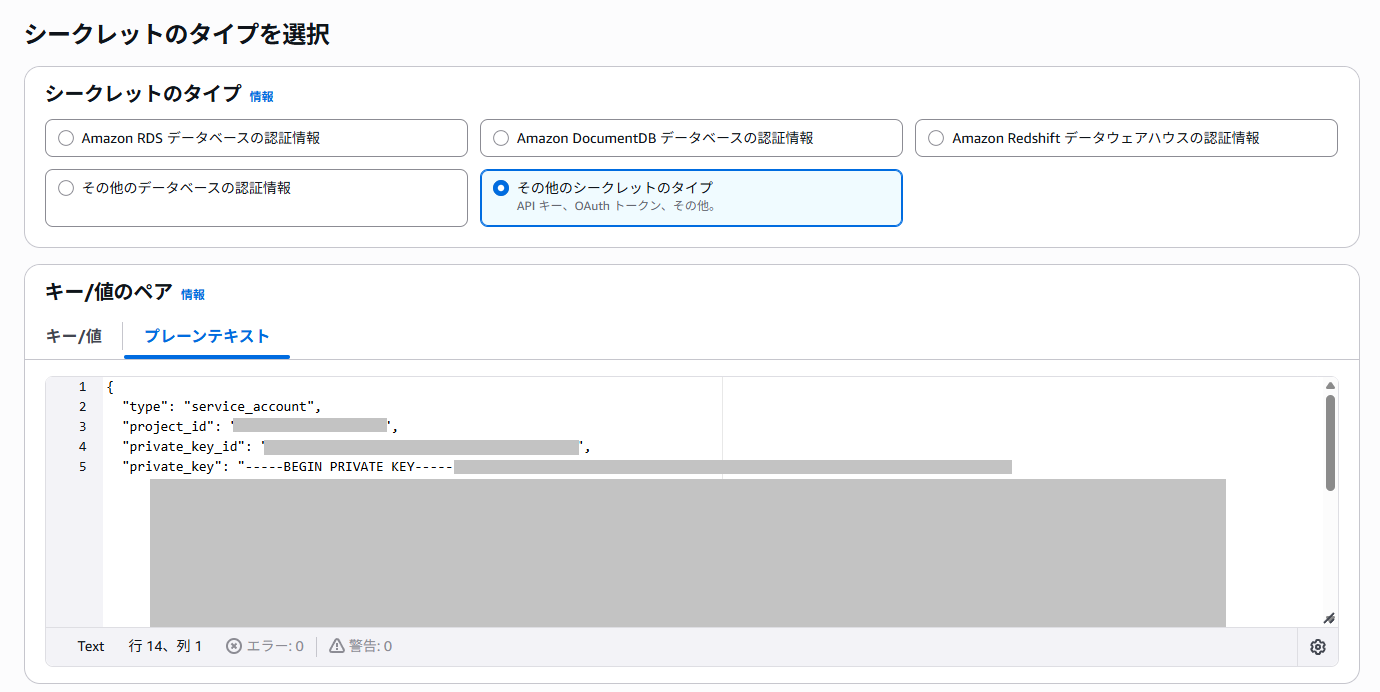Click line number 5 in editor gutter

coord(82,467)
